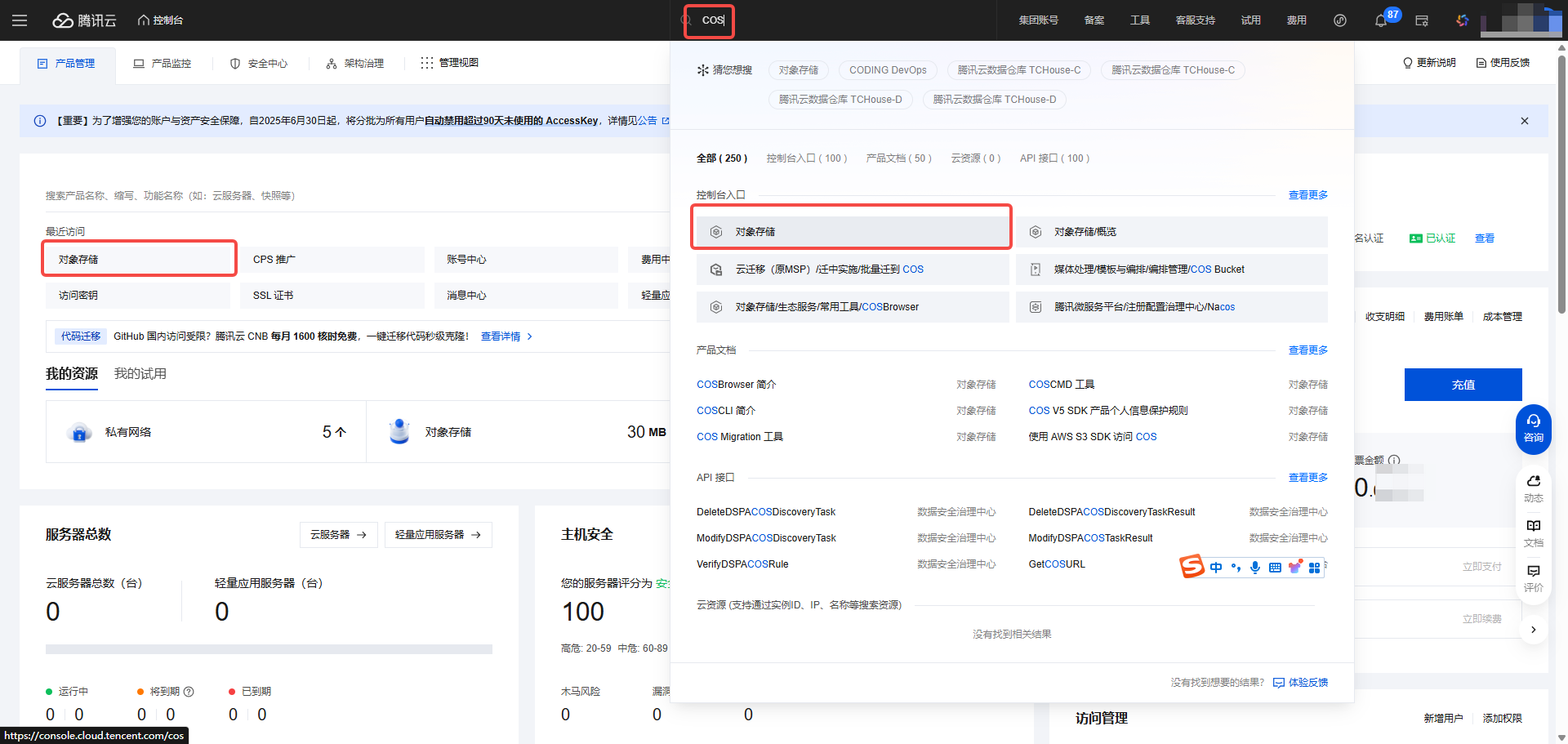Click the blue 充值 button
Screen dimensions: 1568x744
point(1463,385)
